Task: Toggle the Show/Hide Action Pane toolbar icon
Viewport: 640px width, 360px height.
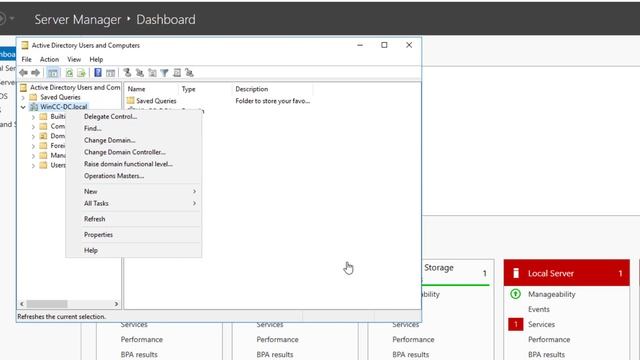Action: [110, 73]
